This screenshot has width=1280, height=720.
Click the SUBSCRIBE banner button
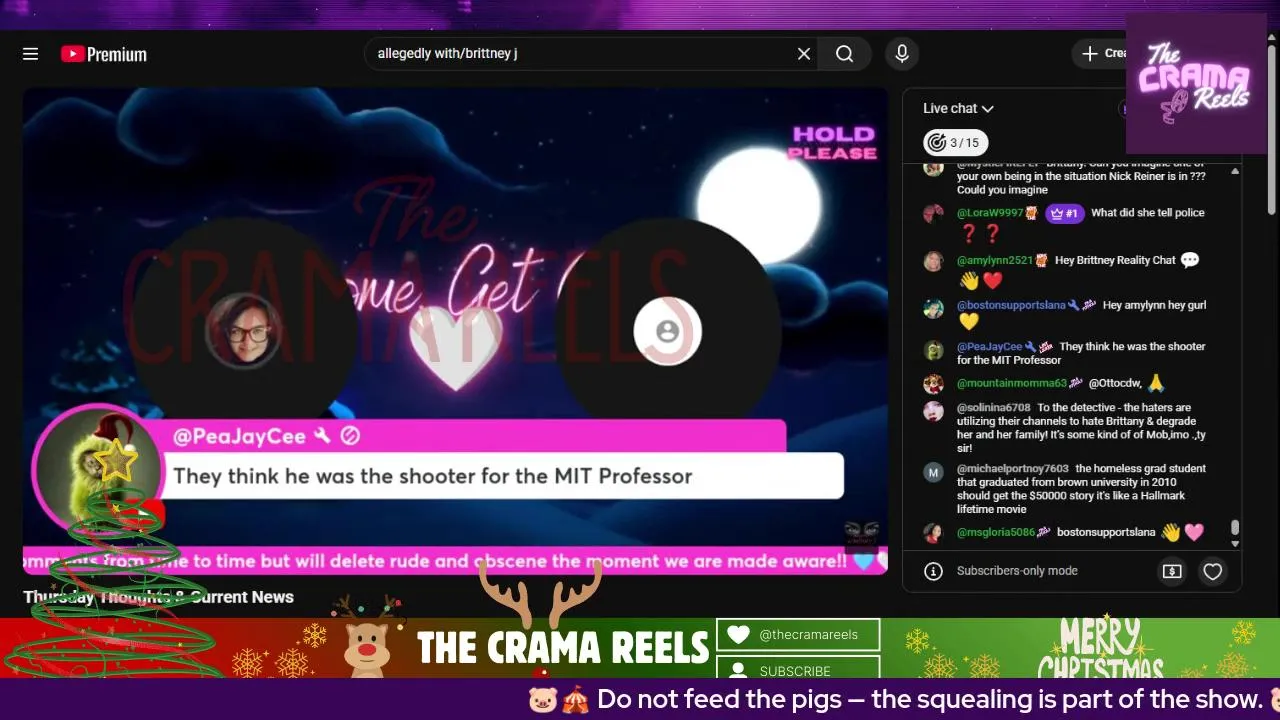click(798, 668)
